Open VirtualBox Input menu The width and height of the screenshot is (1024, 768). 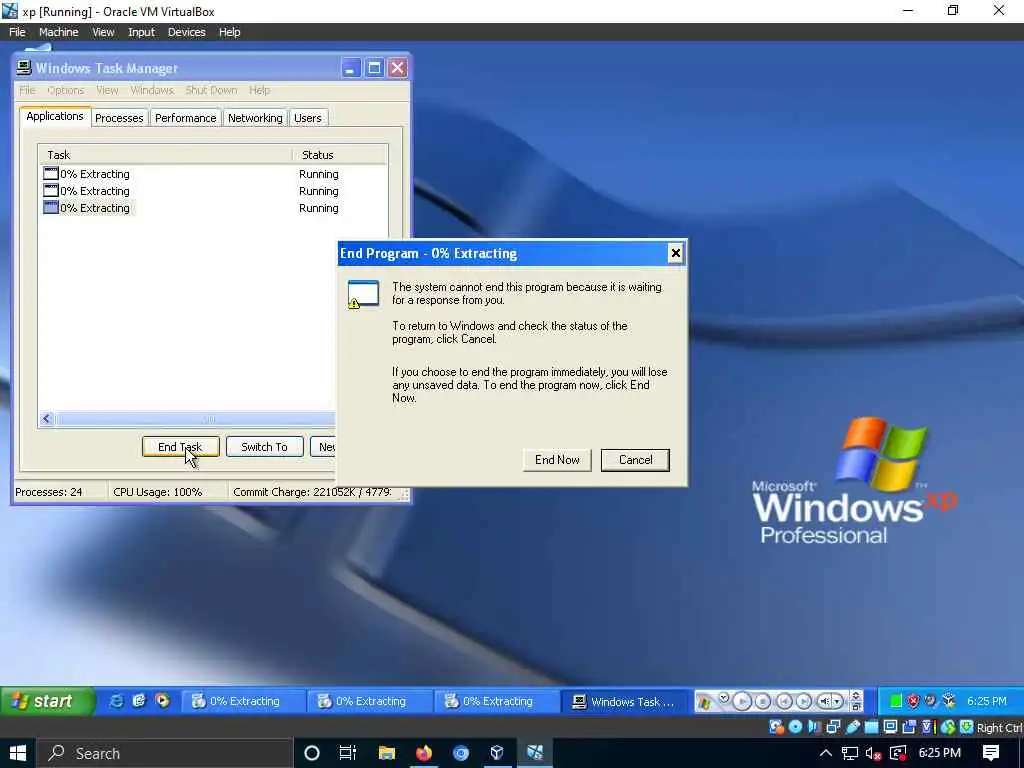141,32
